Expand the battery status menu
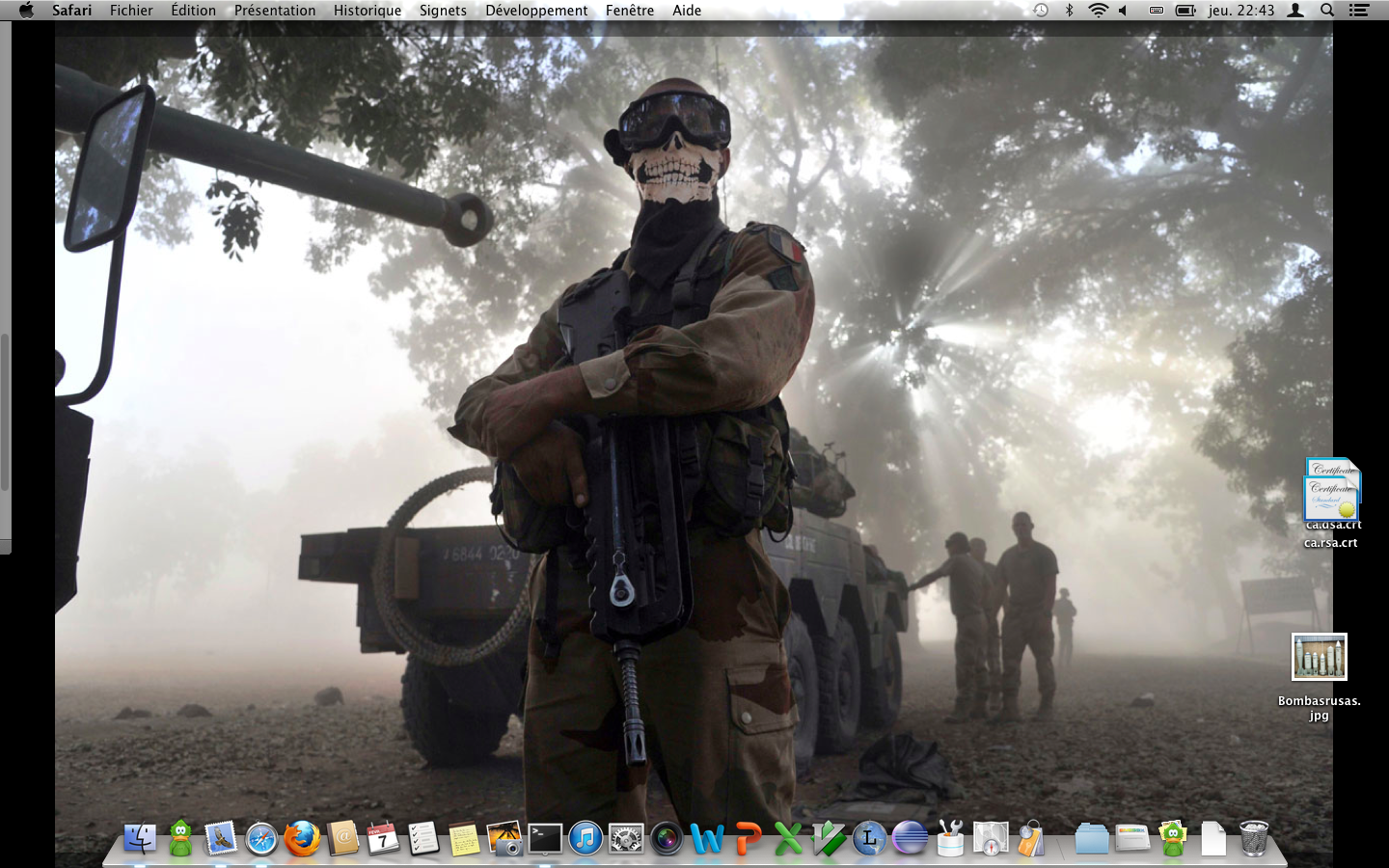Screen dimensions: 1389x868 coord(1185,11)
